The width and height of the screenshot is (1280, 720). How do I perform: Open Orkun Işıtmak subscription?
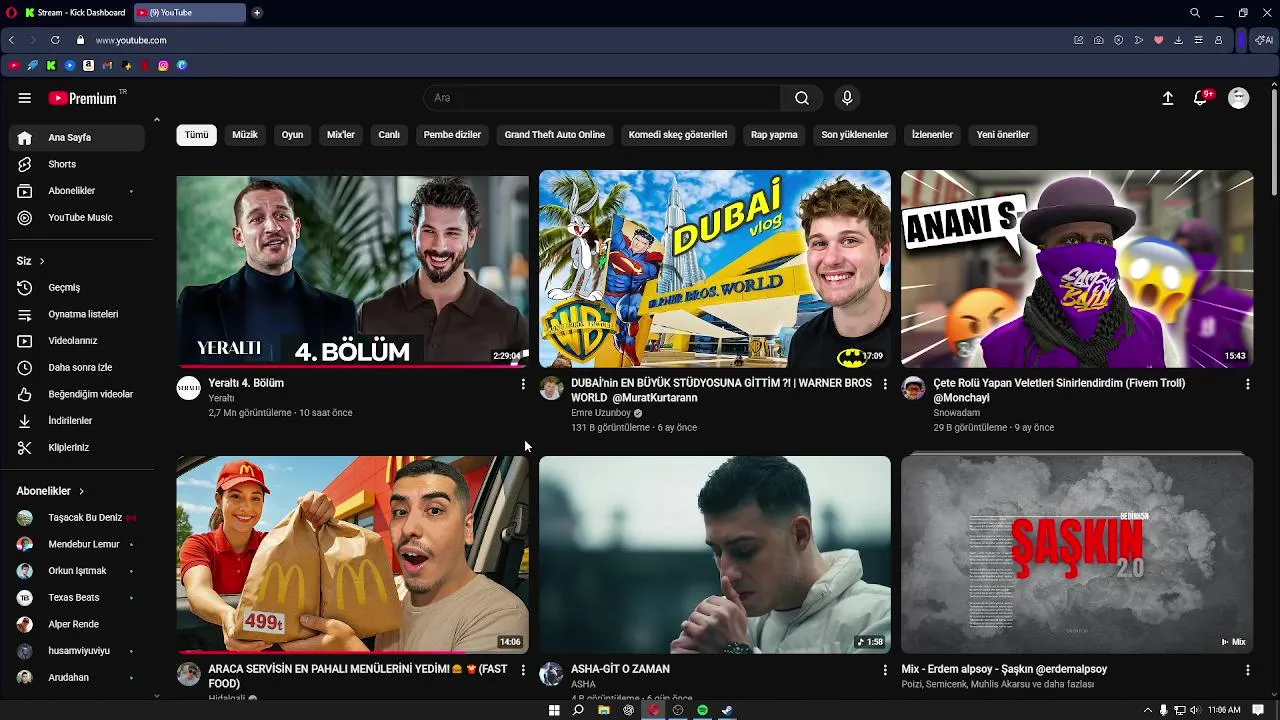click(76, 571)
